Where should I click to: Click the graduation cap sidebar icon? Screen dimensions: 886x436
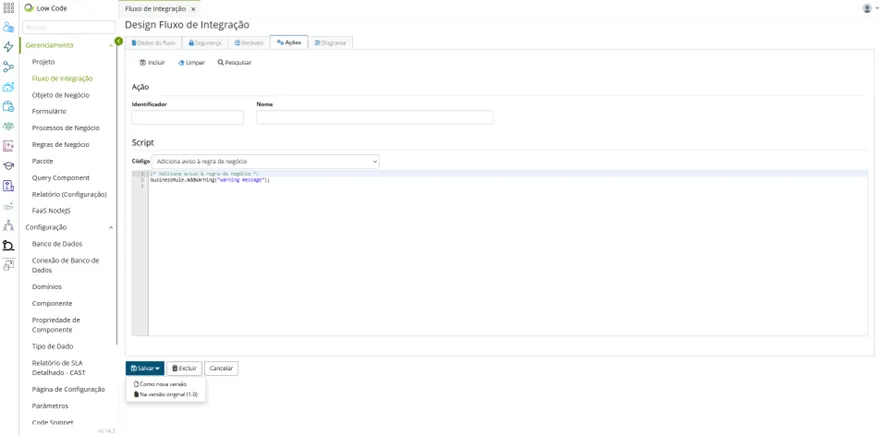tap(8, 165)
